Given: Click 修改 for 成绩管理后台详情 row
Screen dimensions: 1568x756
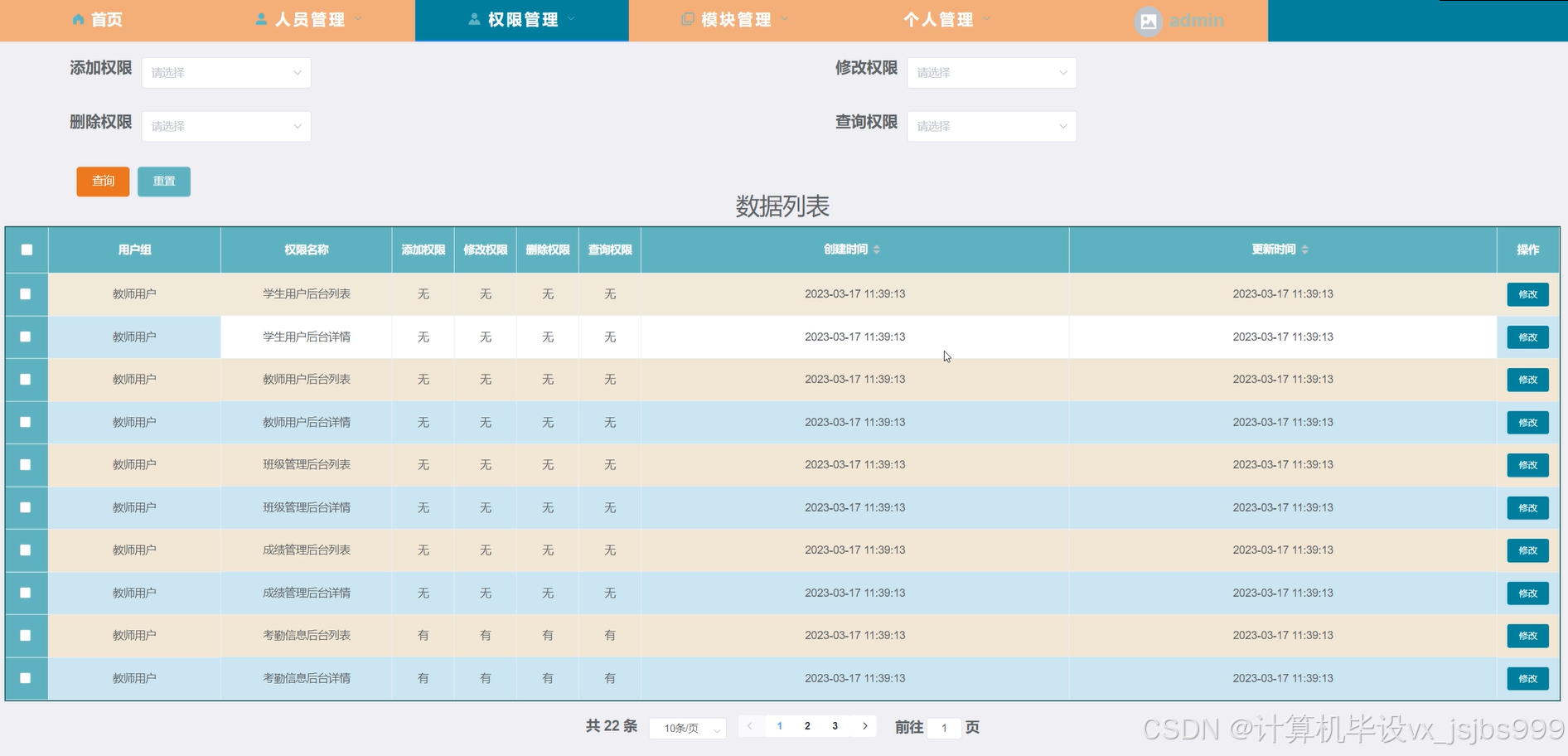Looking at the screenshot, I should coord(1527,594).
